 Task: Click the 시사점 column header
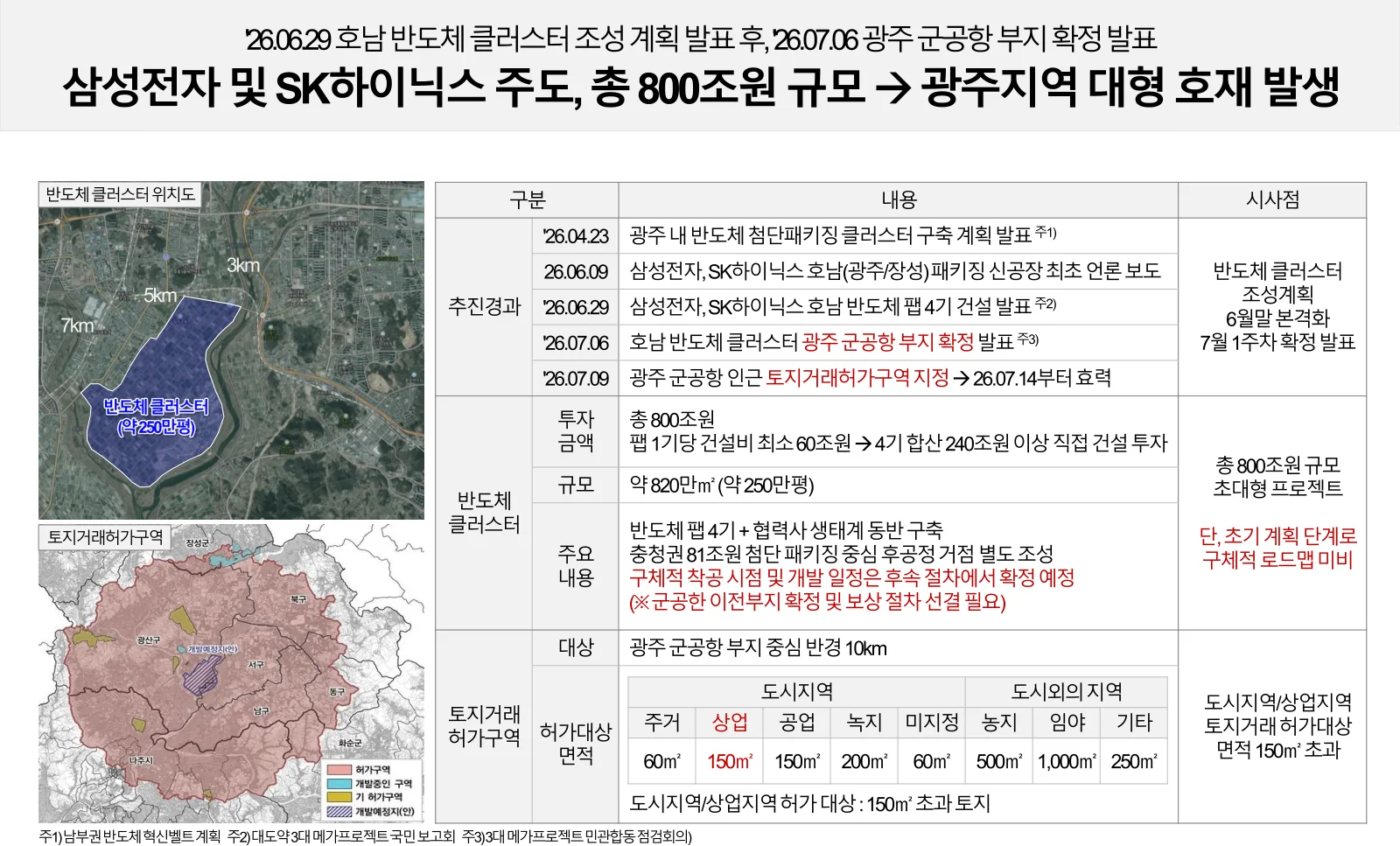[x=1273, y=200]
